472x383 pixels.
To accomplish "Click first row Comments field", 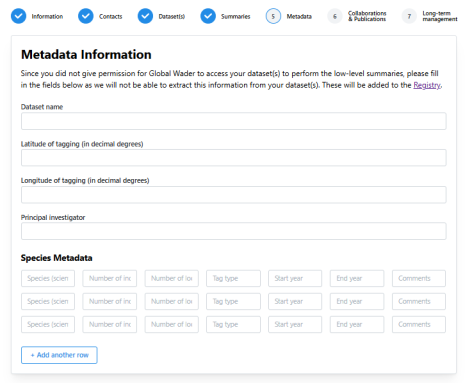I will click(419, 278).
